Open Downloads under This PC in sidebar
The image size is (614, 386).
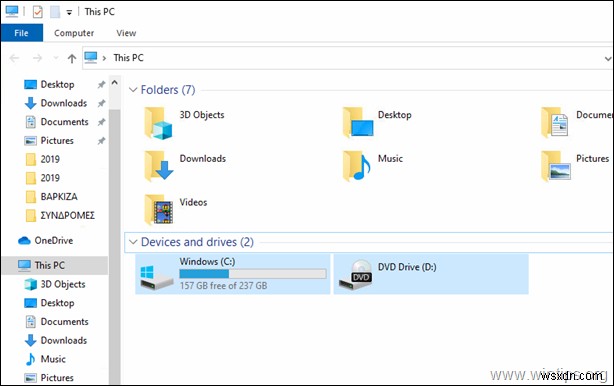[x=56, y=340]
